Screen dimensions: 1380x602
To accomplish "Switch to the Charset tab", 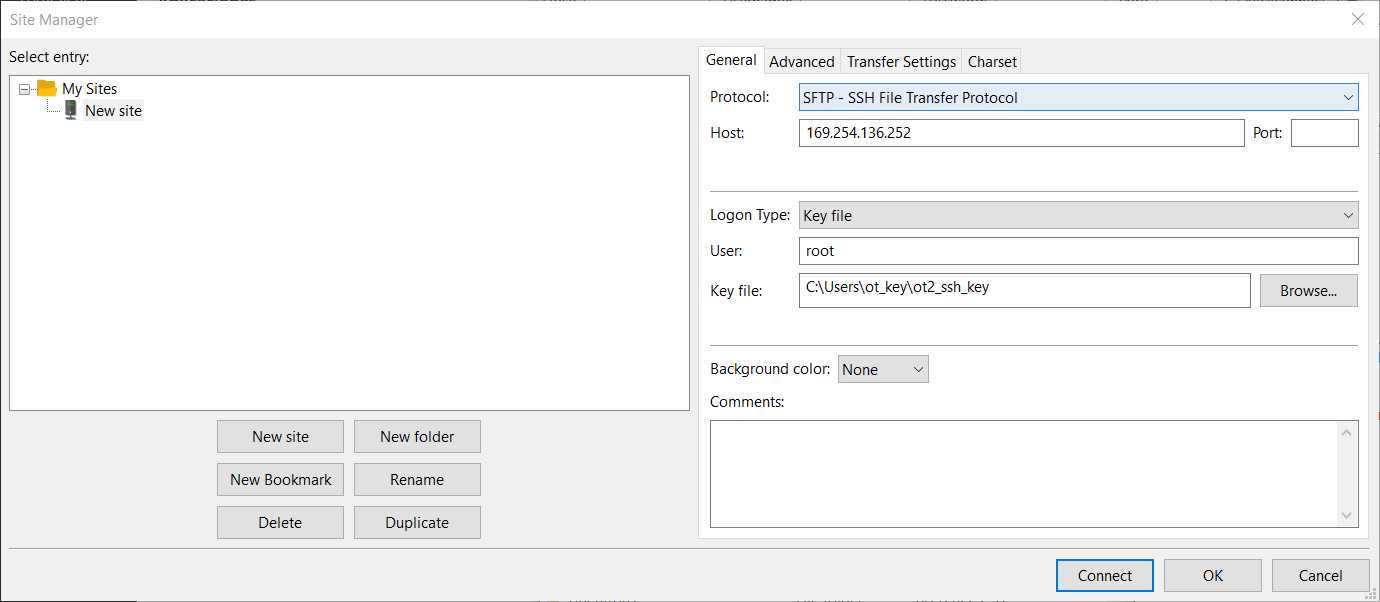I will (x=992, y=62).
